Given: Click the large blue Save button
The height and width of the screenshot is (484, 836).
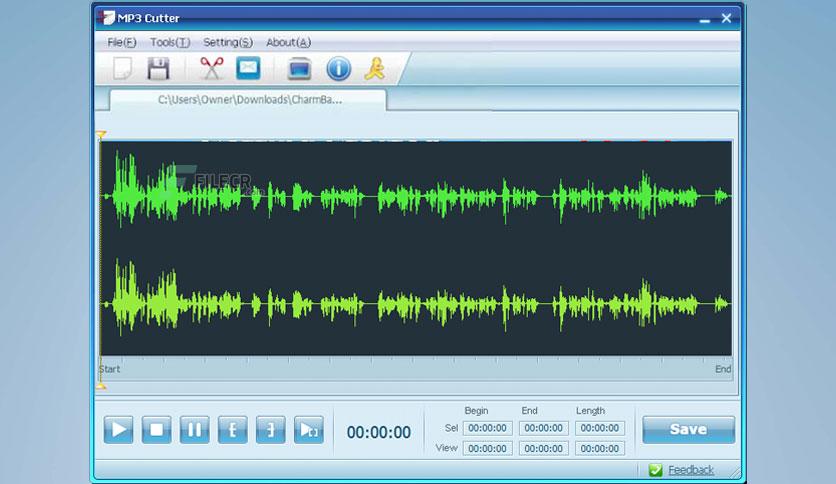Looking at the screenshot, I should (688, 430).
